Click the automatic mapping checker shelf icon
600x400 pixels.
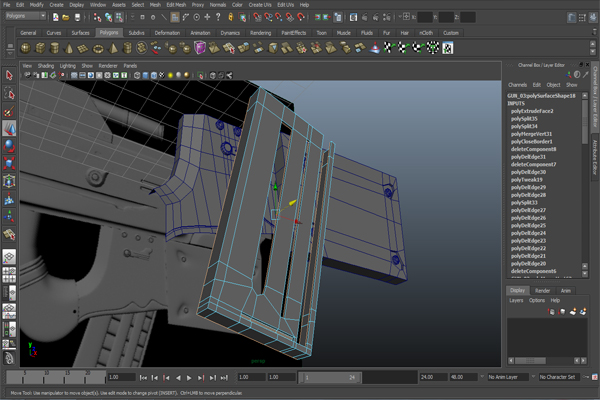(433, 48)
